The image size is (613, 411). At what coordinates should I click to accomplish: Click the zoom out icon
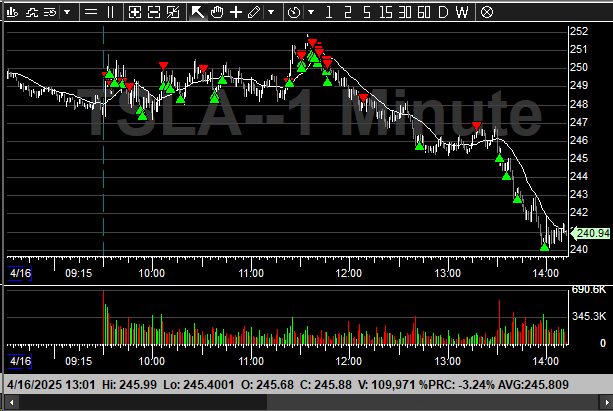[154, 13]
